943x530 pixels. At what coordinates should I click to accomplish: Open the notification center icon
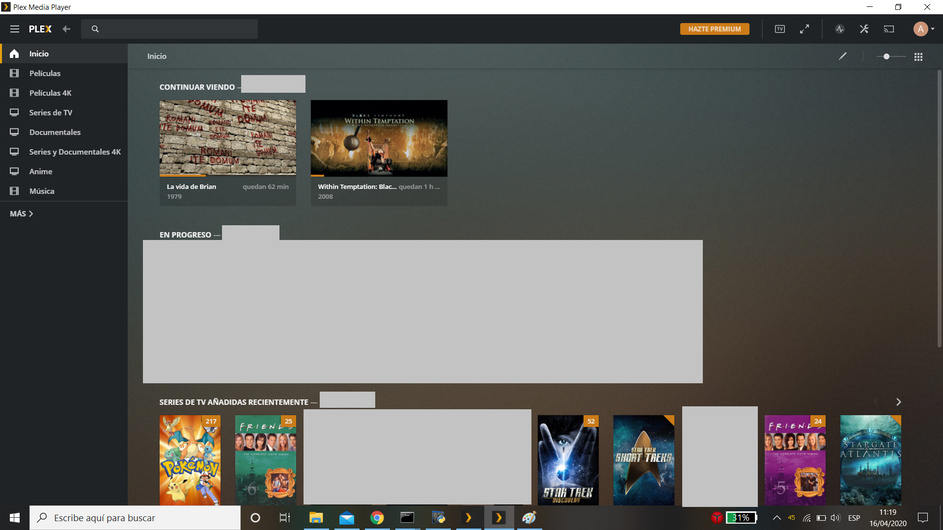point(923,517)
